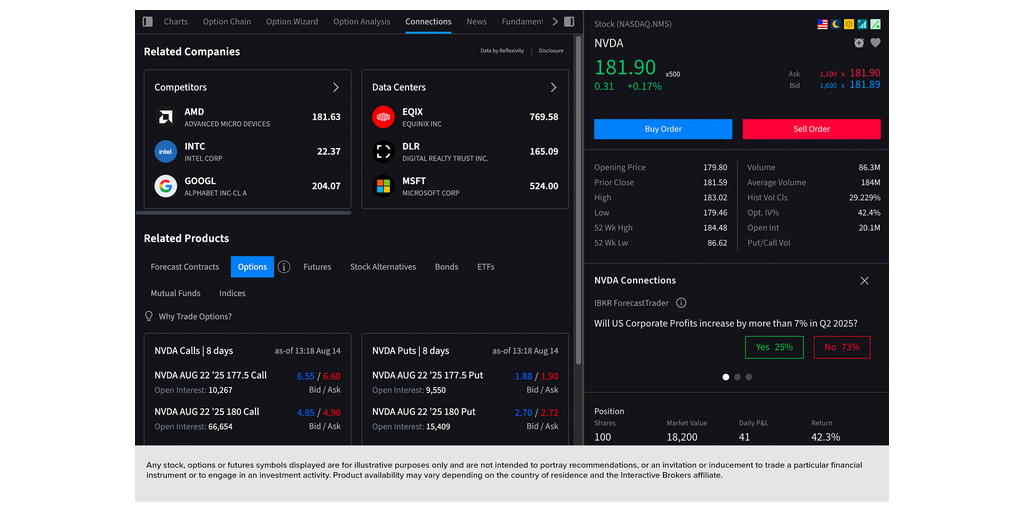Image resolution: width=1024 pixels, height=512 pixels.
Task: Click the AMD competitor logo
Action: point(165,117)
